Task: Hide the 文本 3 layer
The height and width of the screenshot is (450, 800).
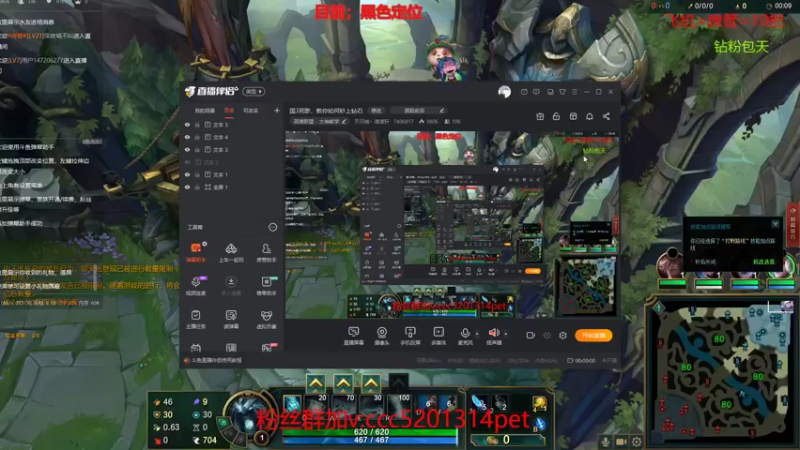Action: [x=187, y=149]
